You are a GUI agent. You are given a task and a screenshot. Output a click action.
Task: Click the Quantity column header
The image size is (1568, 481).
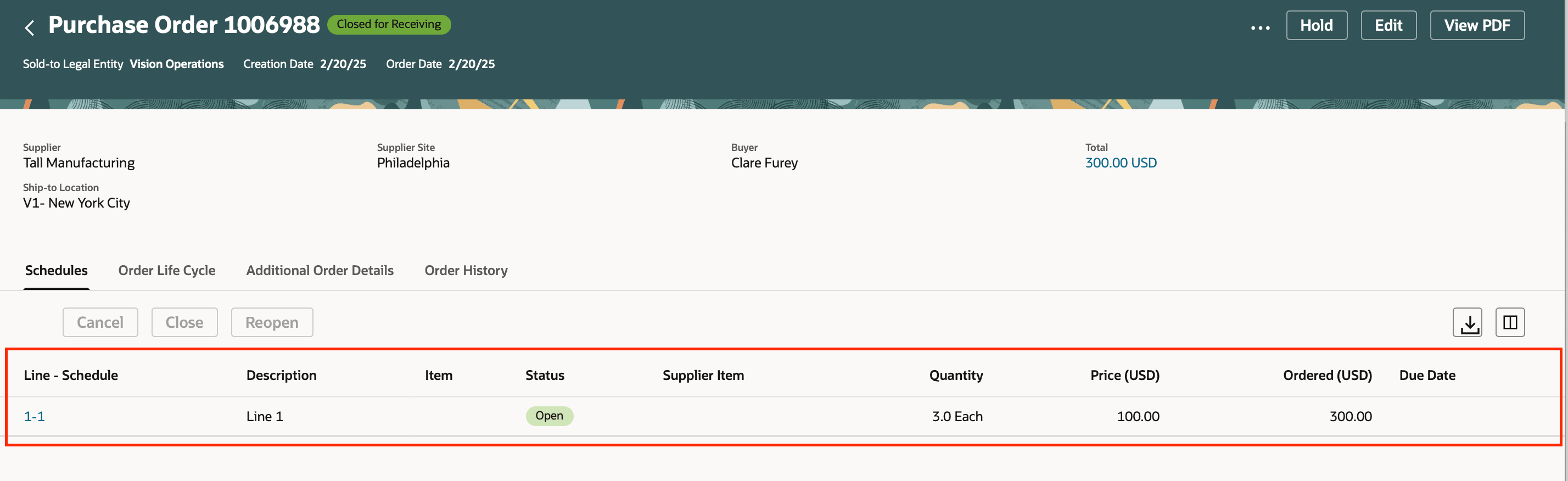tap(956, 375)
